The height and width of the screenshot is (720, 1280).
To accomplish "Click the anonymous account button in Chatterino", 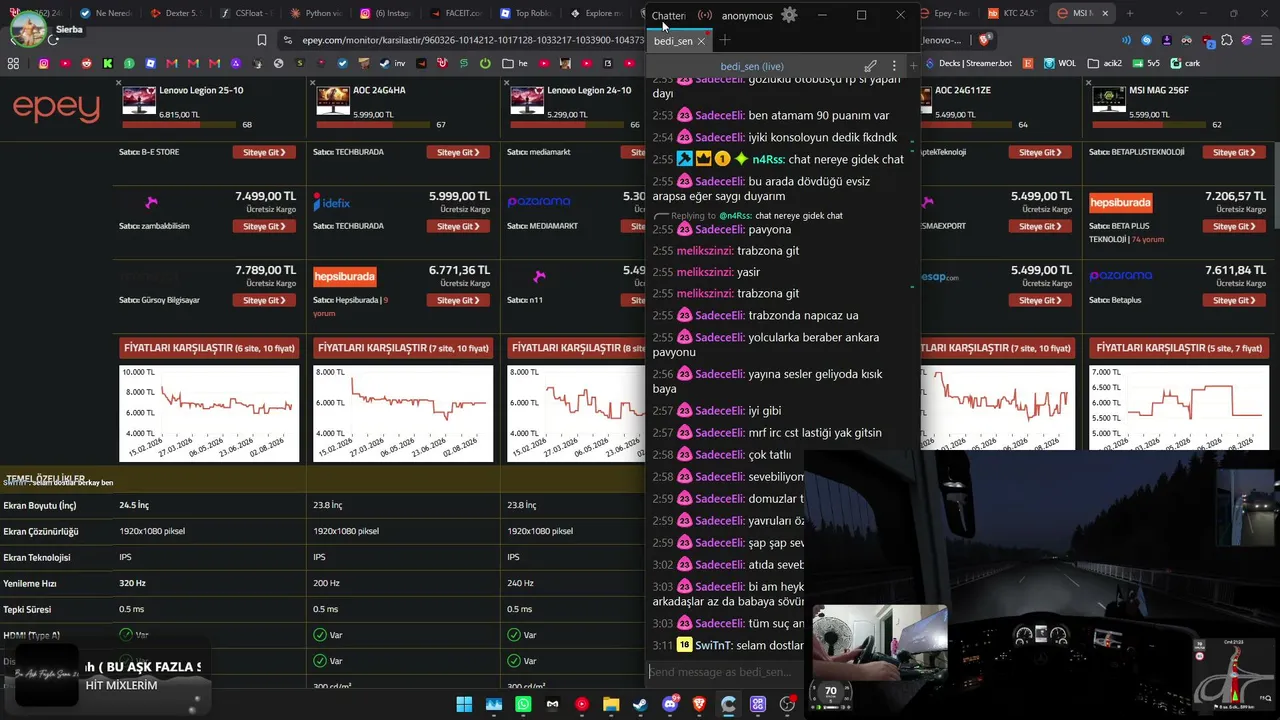I will [747, 16].
